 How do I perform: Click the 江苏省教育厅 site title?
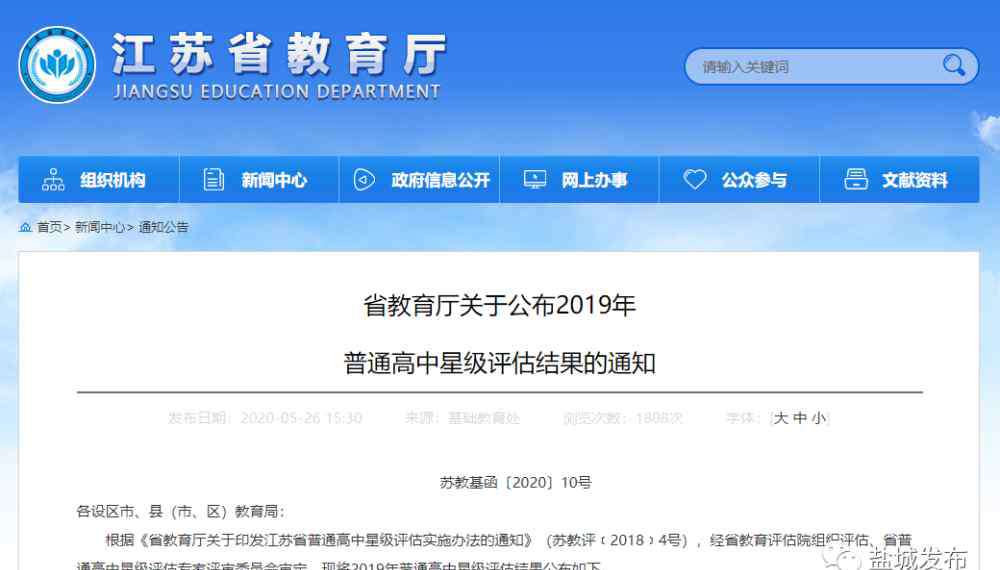(x=279, y=54)
